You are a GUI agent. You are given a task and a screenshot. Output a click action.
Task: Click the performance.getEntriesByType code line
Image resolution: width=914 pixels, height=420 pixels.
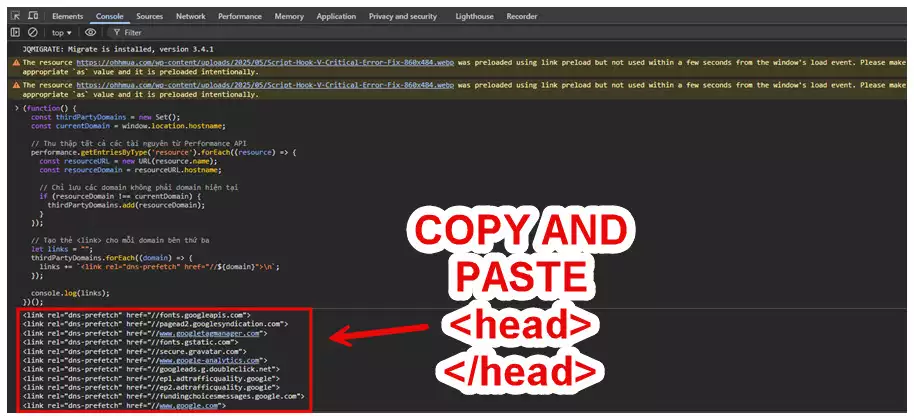point(164,153)
